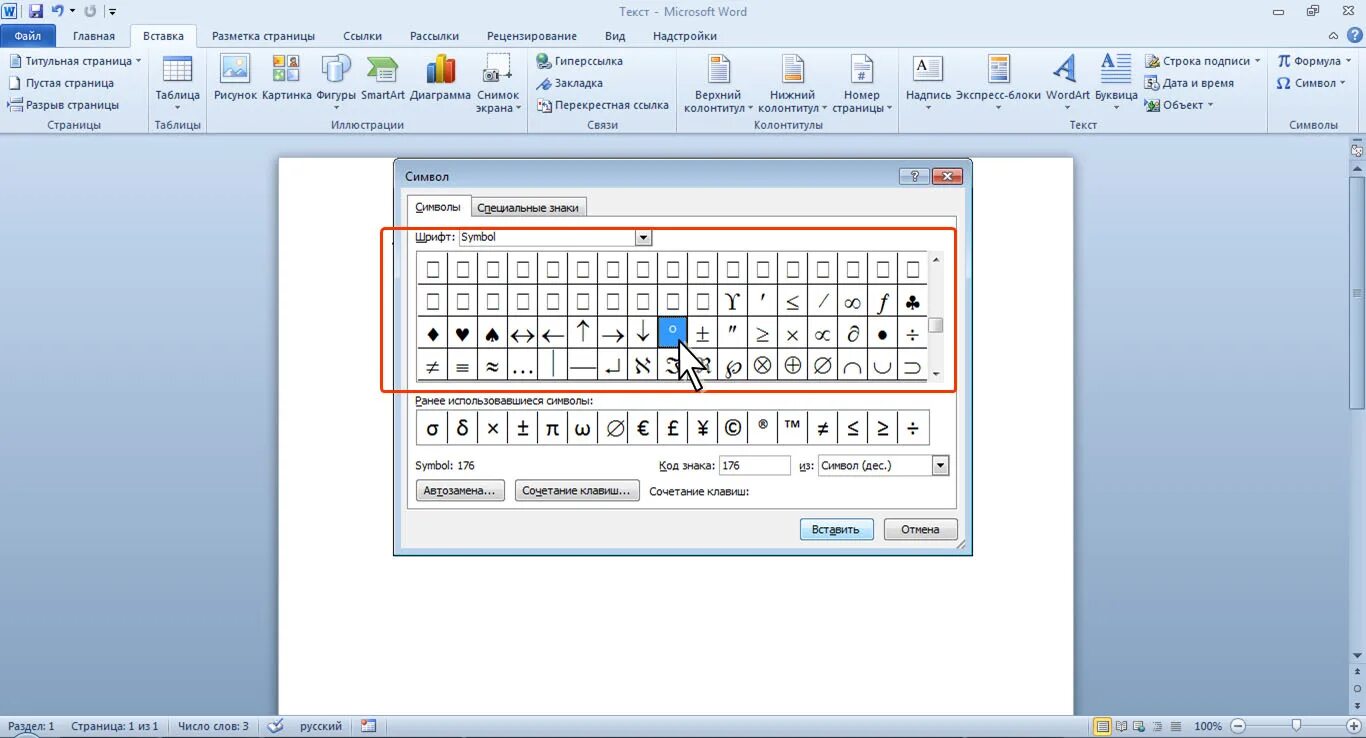Open Нижний колонтитул footer menu

792,84
